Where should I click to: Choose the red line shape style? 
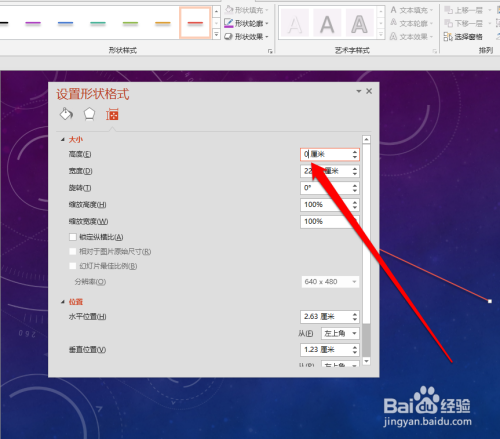[195, 23]
